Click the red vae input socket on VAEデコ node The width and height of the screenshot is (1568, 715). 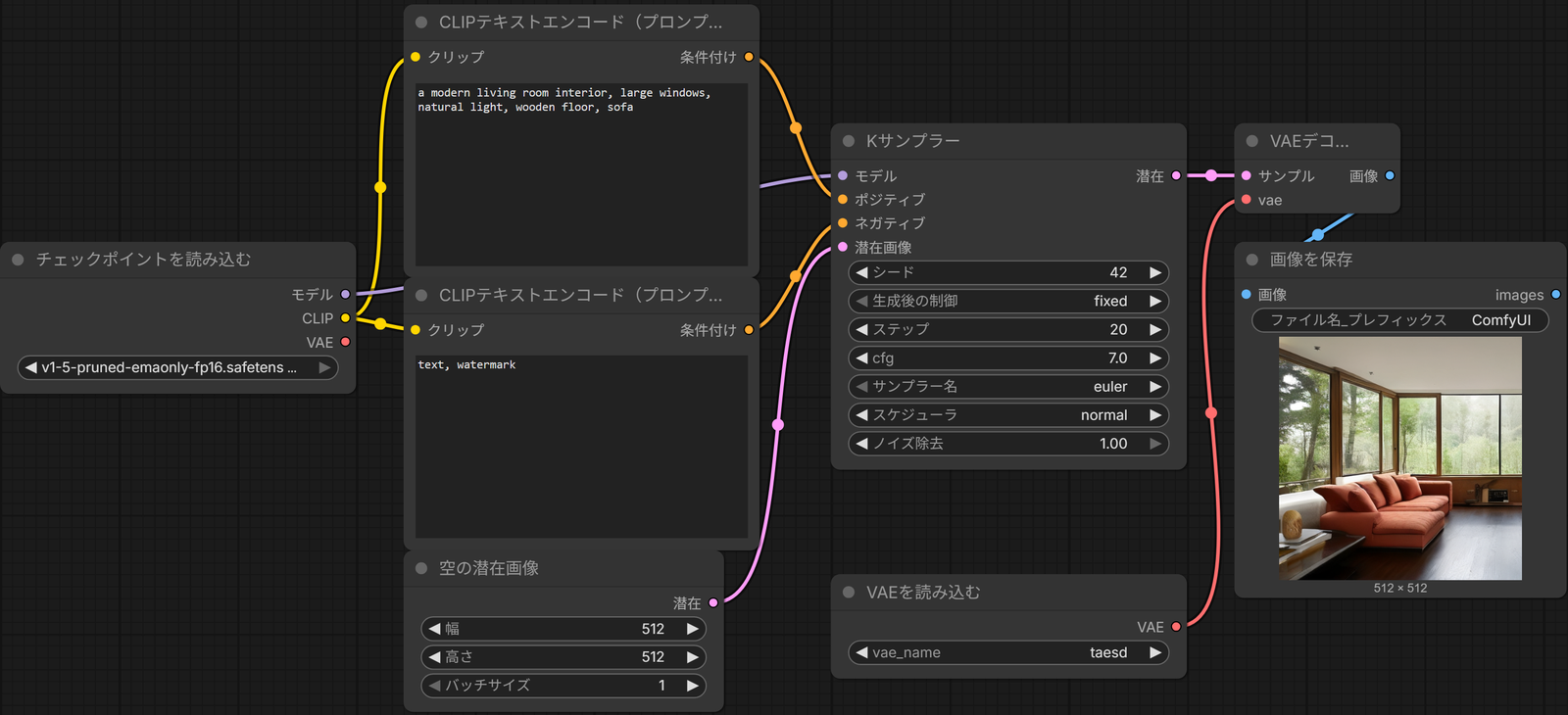(x=1247, y=200)
